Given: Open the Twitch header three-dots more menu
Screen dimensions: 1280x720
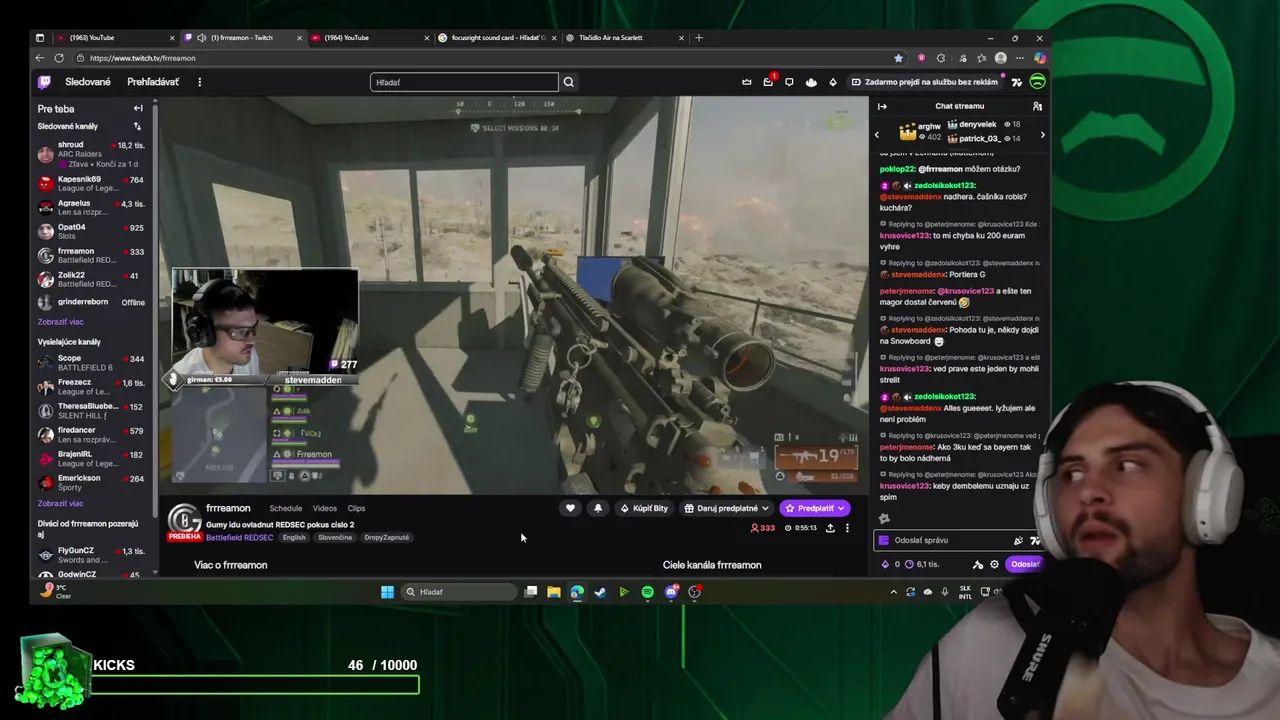Looking at the screenshot, I should [x=199, y=82].
